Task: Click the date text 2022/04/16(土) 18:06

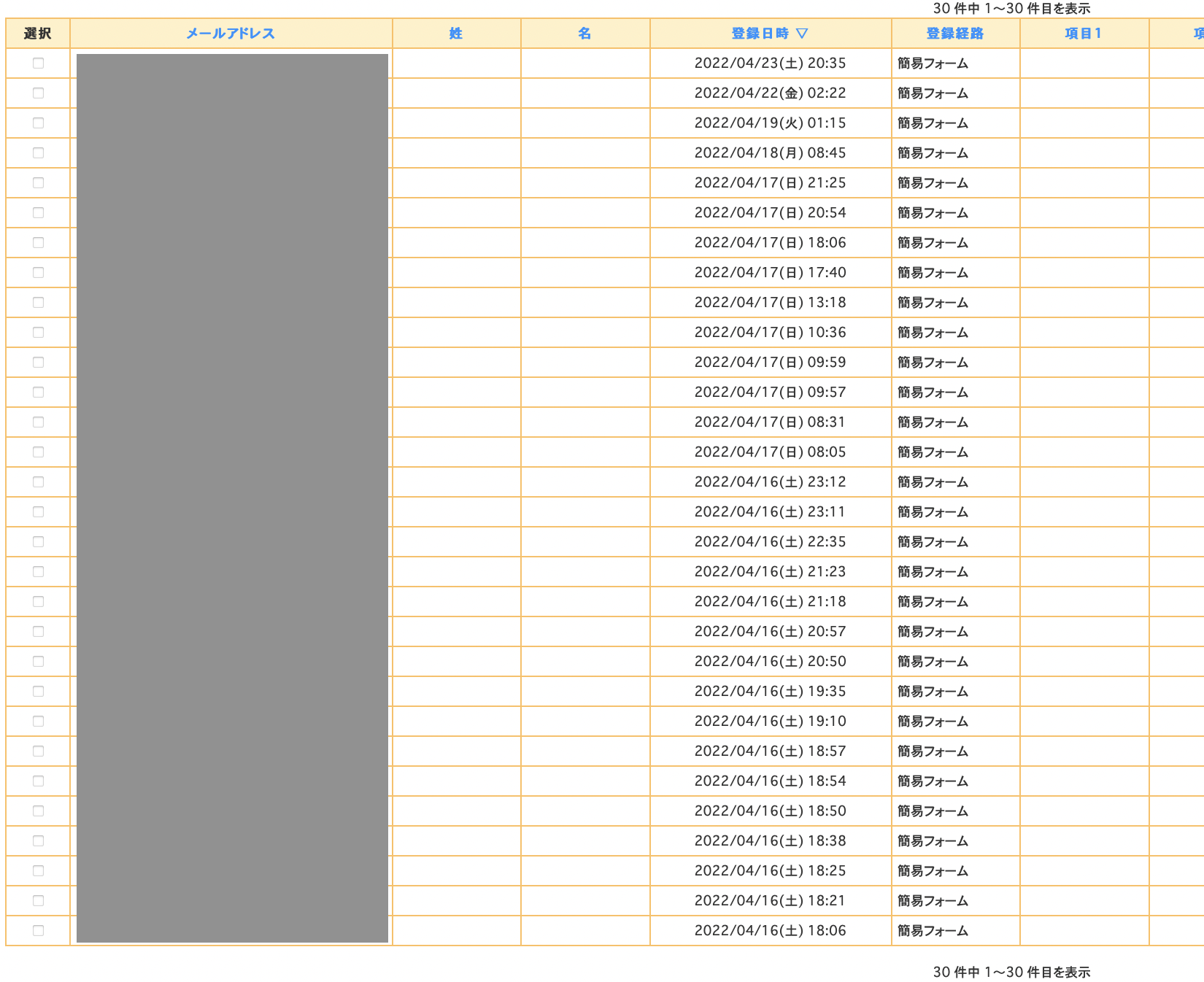Action: (771, 931)
